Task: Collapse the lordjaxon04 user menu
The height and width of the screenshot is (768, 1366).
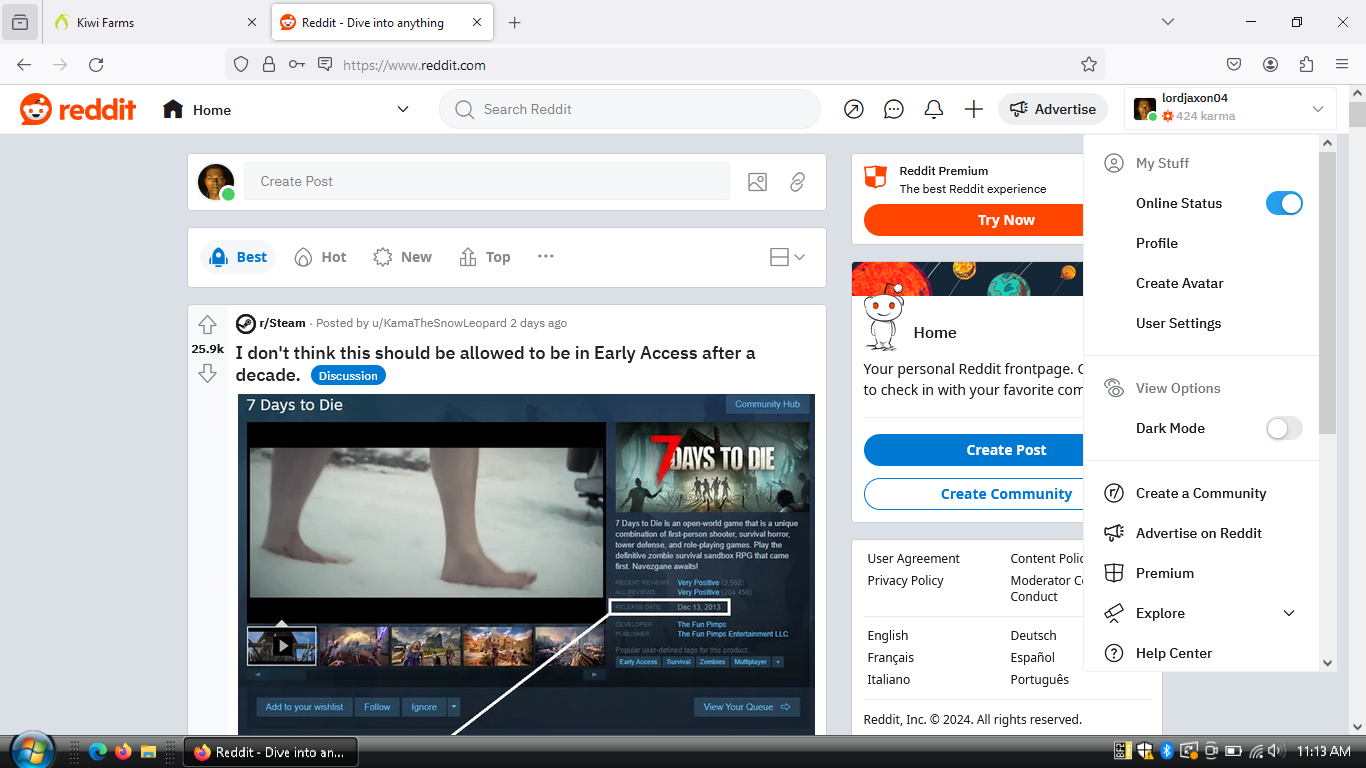Action: [1318, 109]
